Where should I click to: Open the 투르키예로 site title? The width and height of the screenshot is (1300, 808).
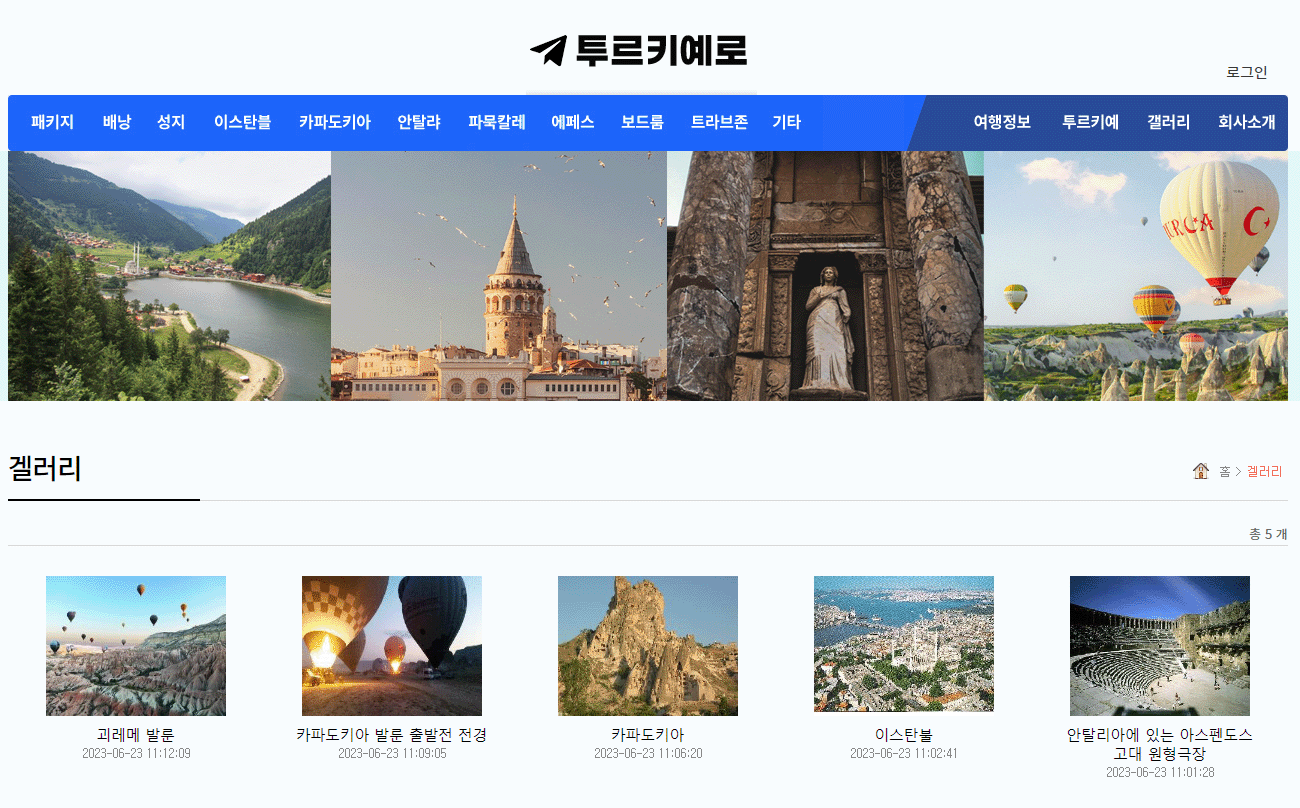click(661, 50)
